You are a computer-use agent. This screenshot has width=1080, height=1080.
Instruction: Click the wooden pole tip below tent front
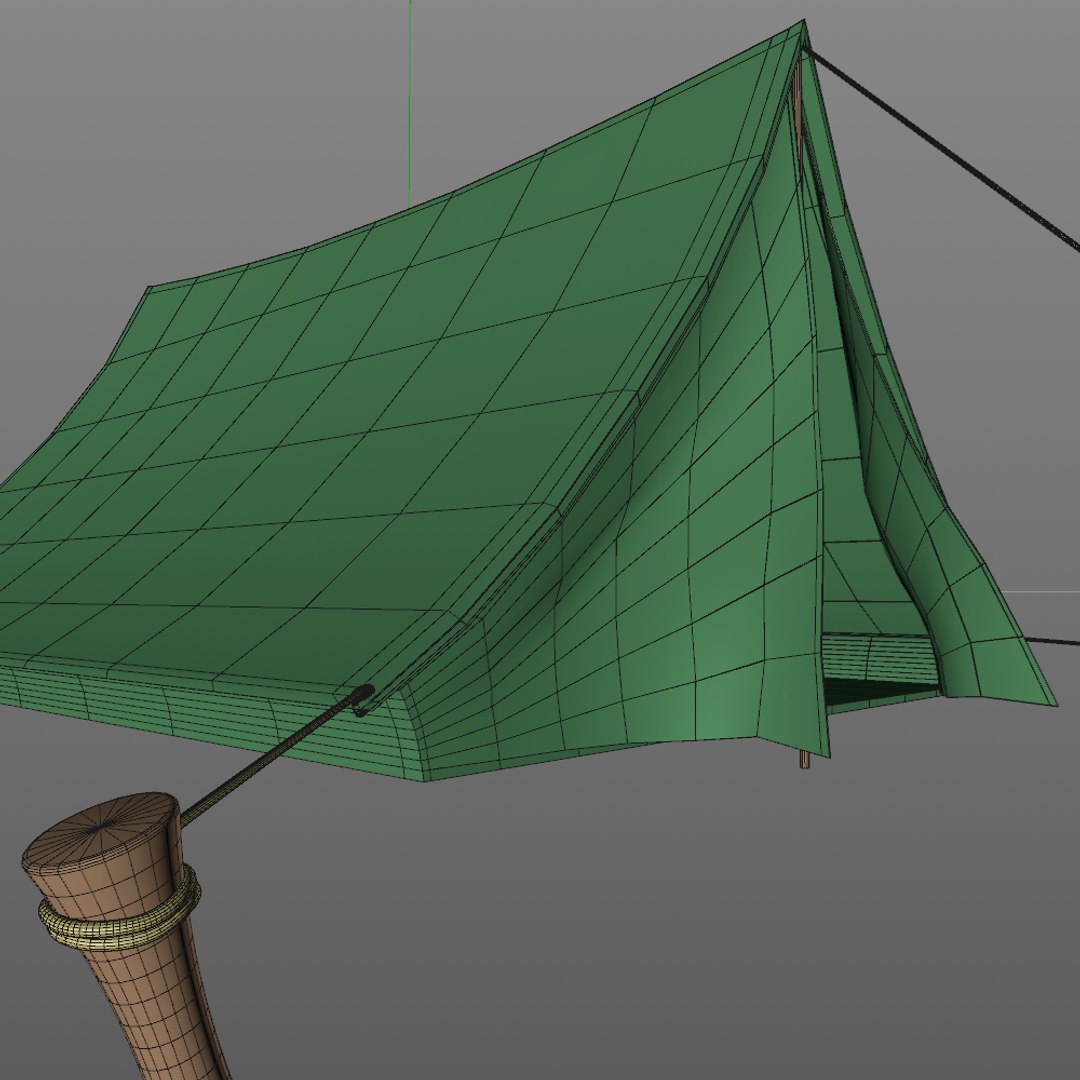pyautogui.click(x=804, y=760)
